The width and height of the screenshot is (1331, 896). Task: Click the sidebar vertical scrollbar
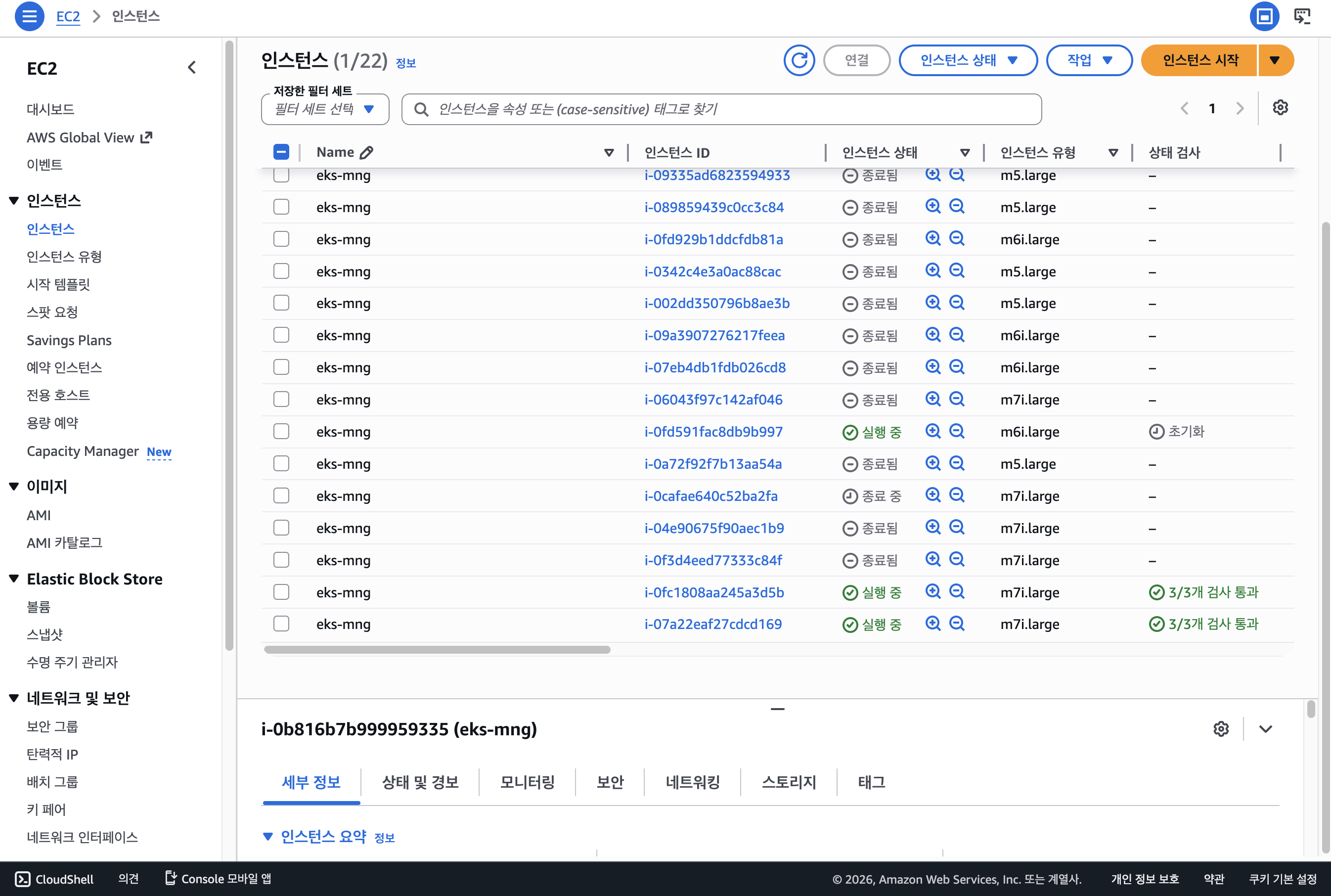[x=229, y=346]
